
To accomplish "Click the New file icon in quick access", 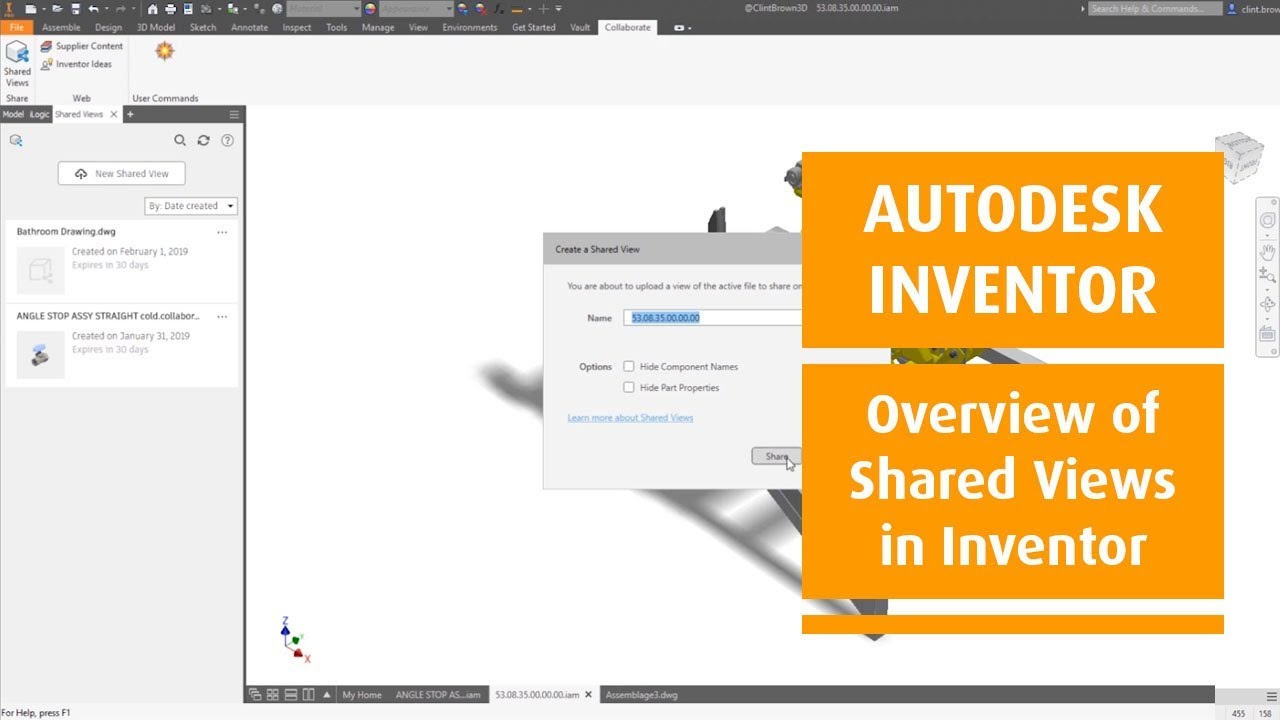I will pos(30,8).
